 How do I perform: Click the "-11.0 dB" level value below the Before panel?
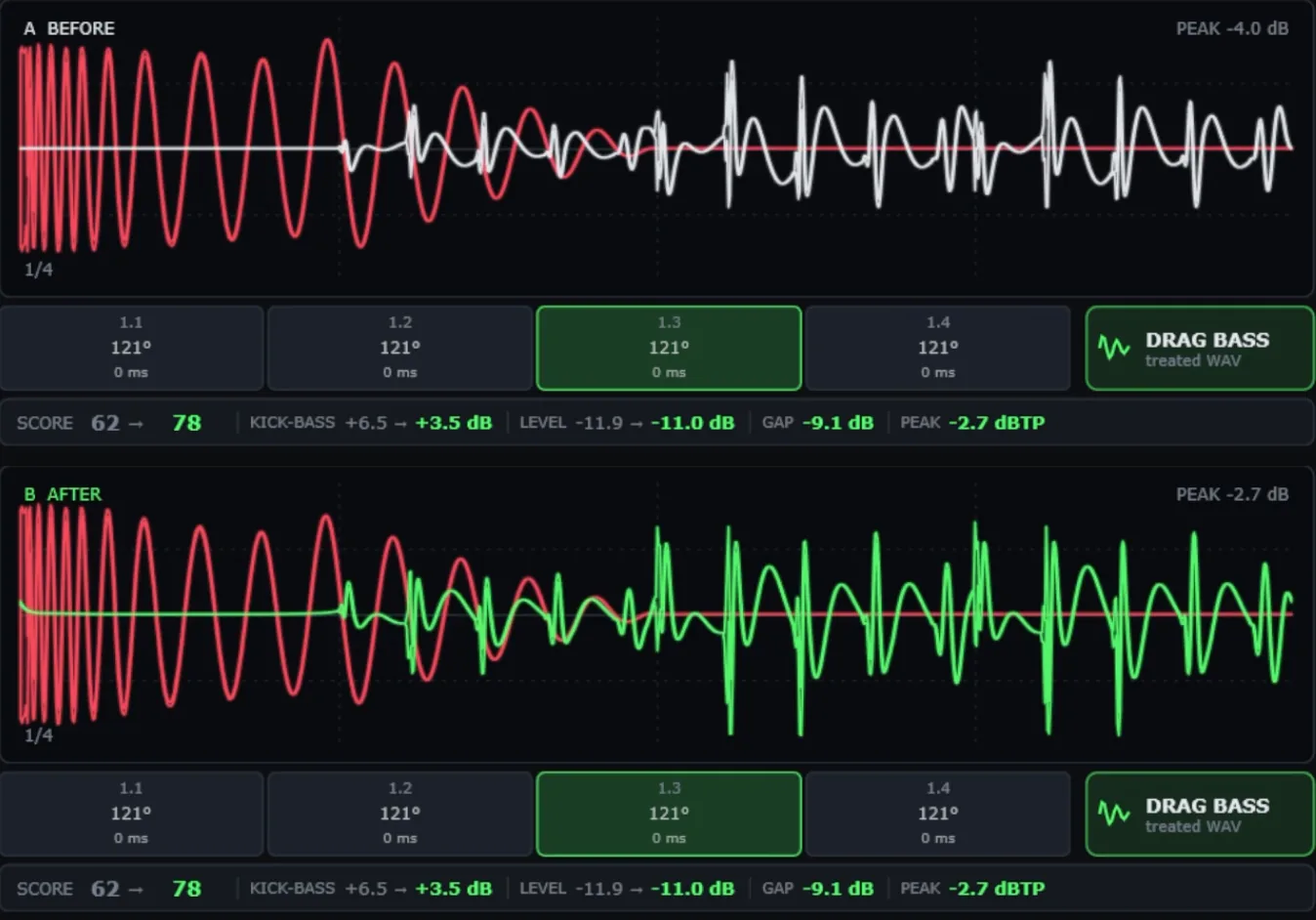pos(693,423)
